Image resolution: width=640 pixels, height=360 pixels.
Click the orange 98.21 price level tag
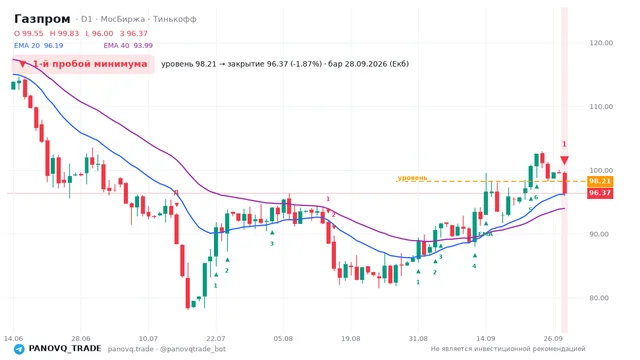click(600, 181)
